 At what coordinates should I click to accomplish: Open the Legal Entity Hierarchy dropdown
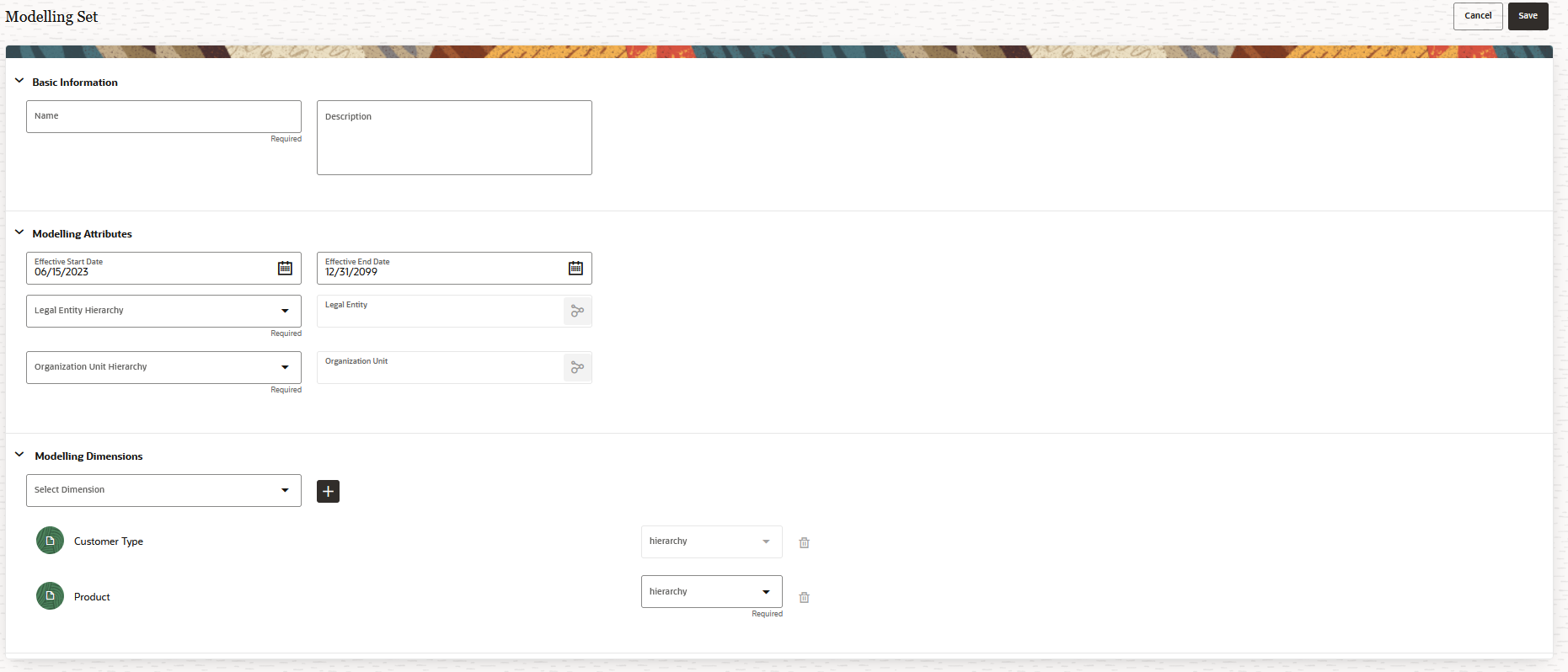click(163, 311)
